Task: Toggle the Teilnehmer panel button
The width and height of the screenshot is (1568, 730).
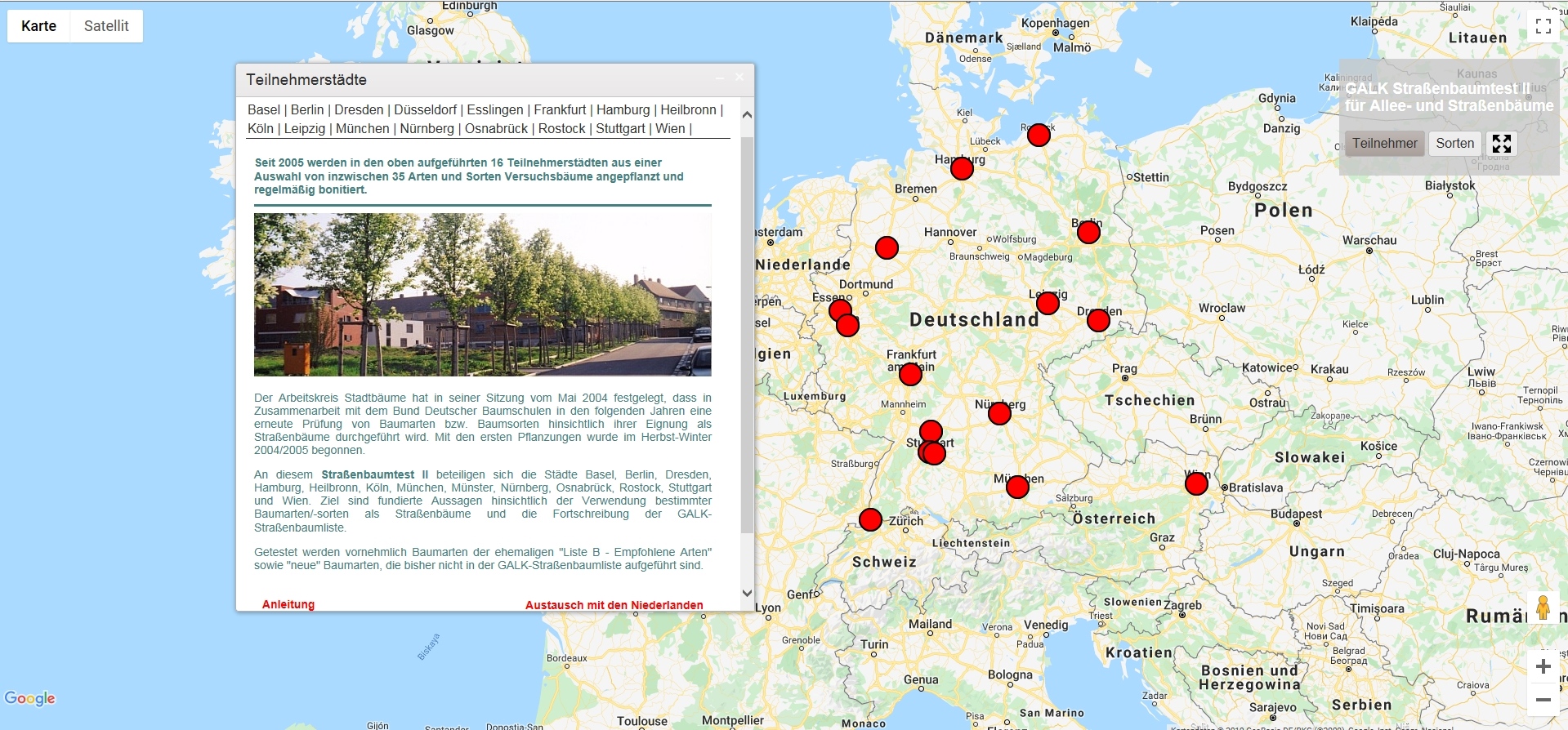Action: (x=1384, y=144)
